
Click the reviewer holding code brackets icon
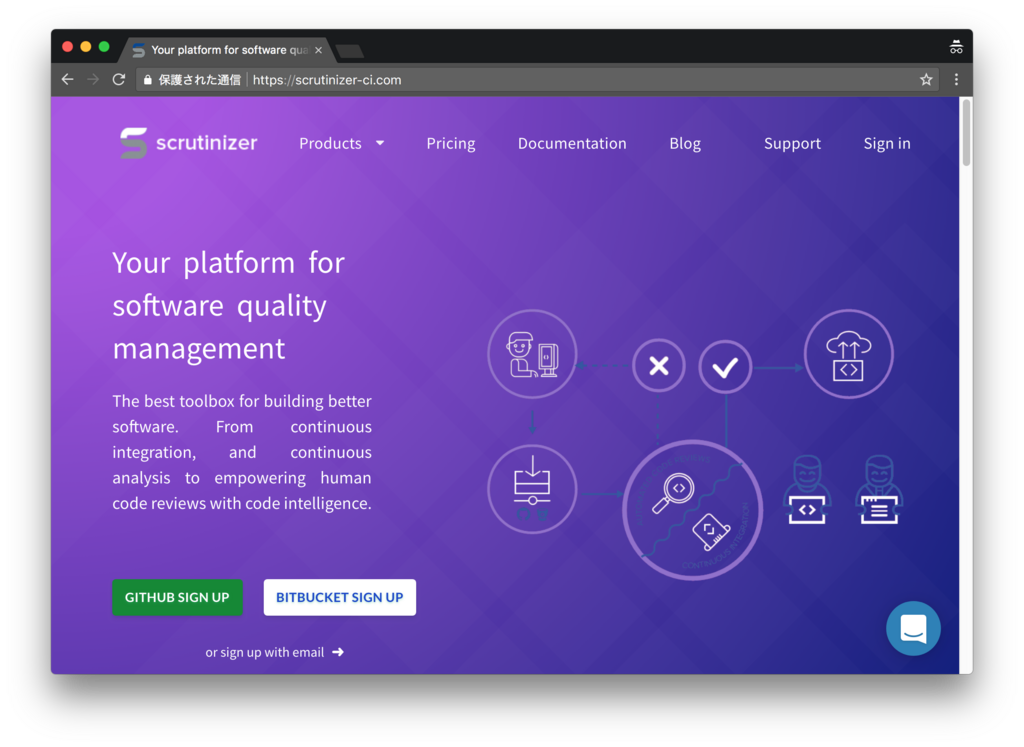(807, 490)
